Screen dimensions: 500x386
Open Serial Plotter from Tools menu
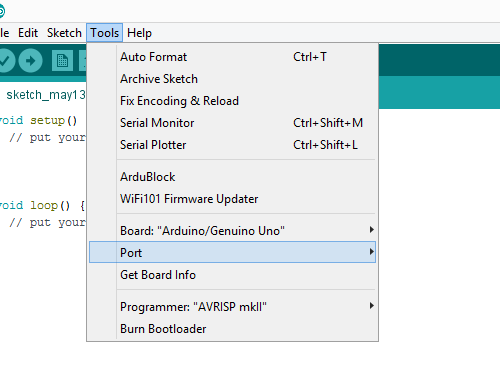(232, 145)
